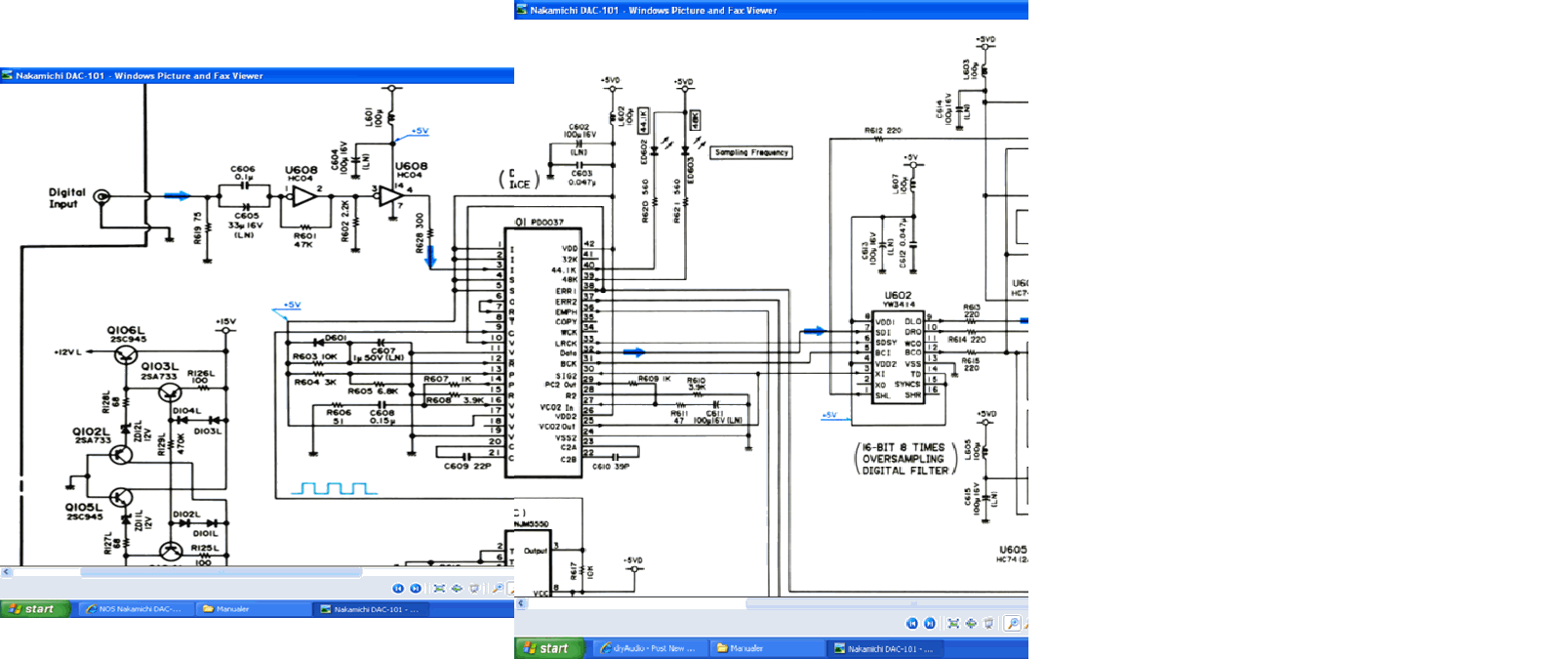The image size is (1568, 659).
Task: Click Actual Size icon in left viewer window
Action: [457, 589]
